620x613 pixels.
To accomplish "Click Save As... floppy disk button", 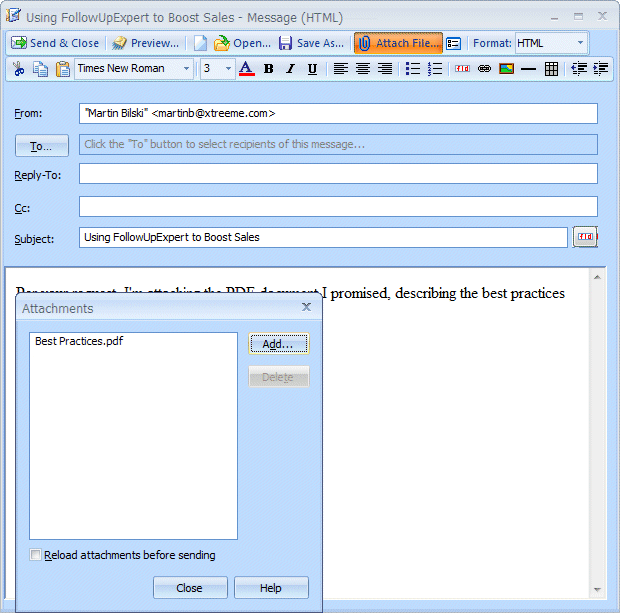I will pyautogui.click(x=312, y=43).
